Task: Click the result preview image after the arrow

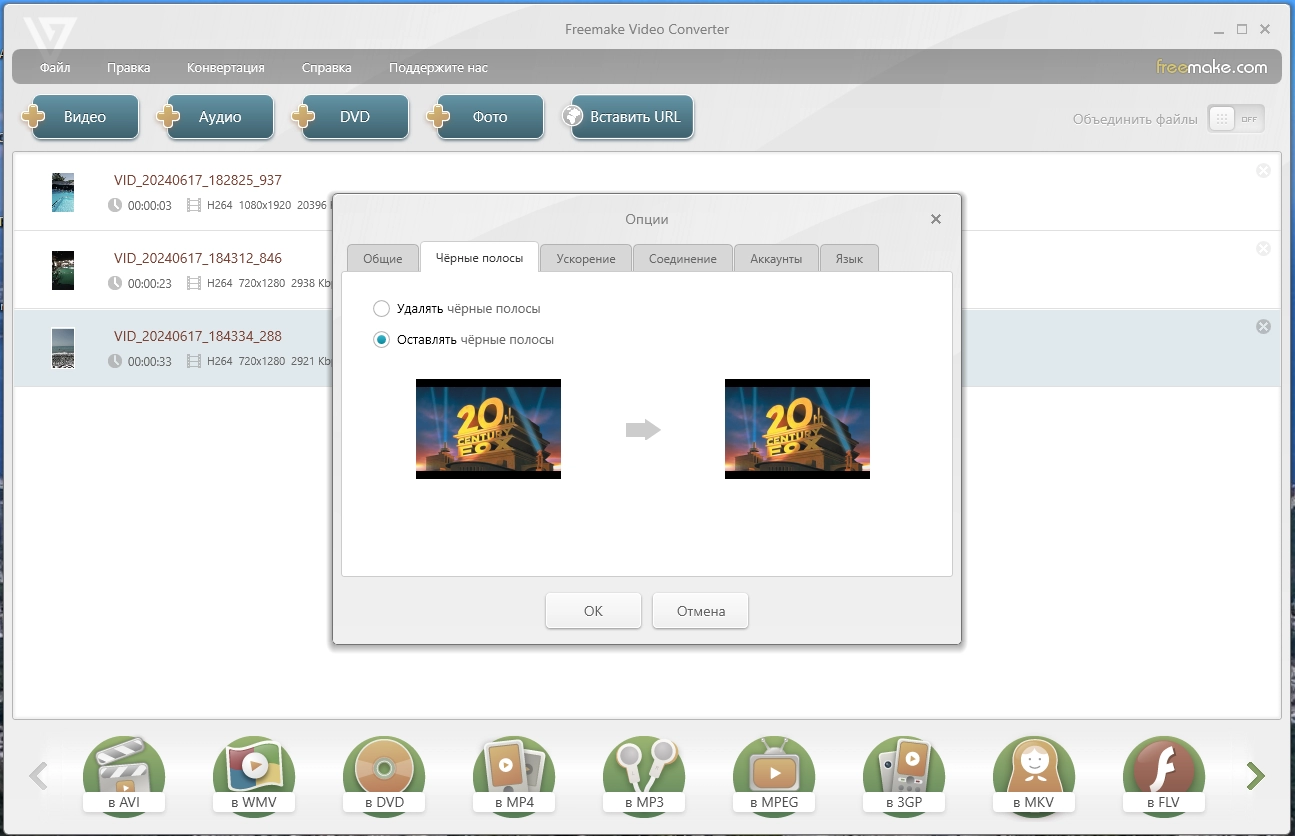Action: click(x=797, y=429)
